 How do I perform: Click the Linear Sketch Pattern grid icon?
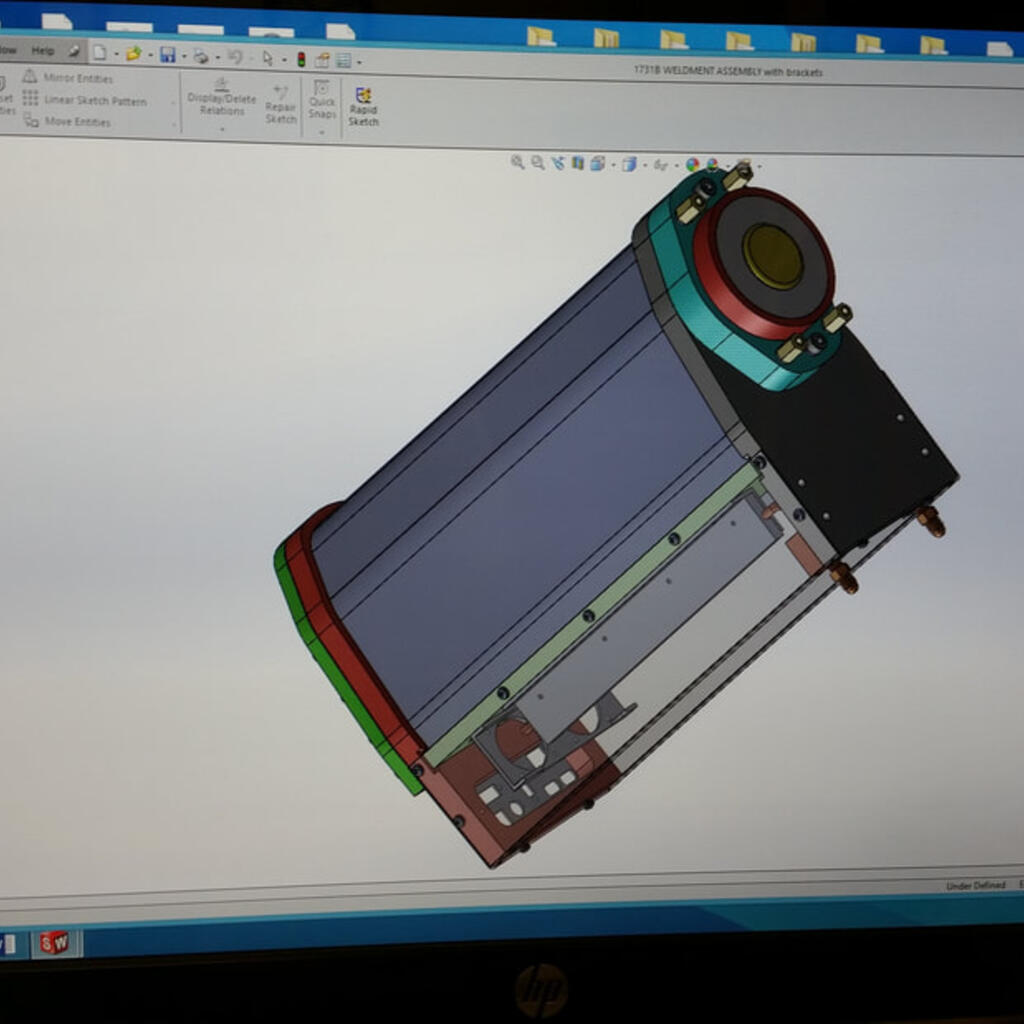(30, 99)
